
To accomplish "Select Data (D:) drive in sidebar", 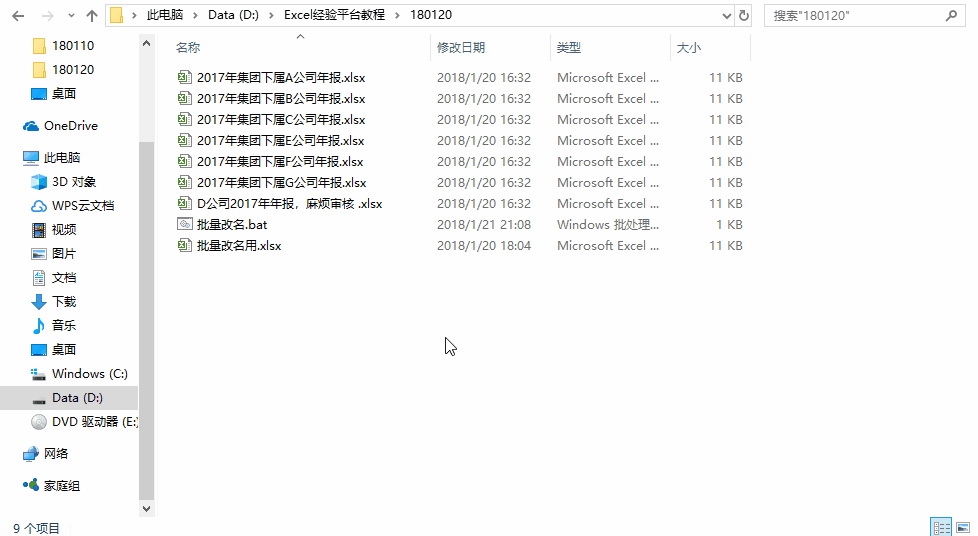I will (77, 397).
